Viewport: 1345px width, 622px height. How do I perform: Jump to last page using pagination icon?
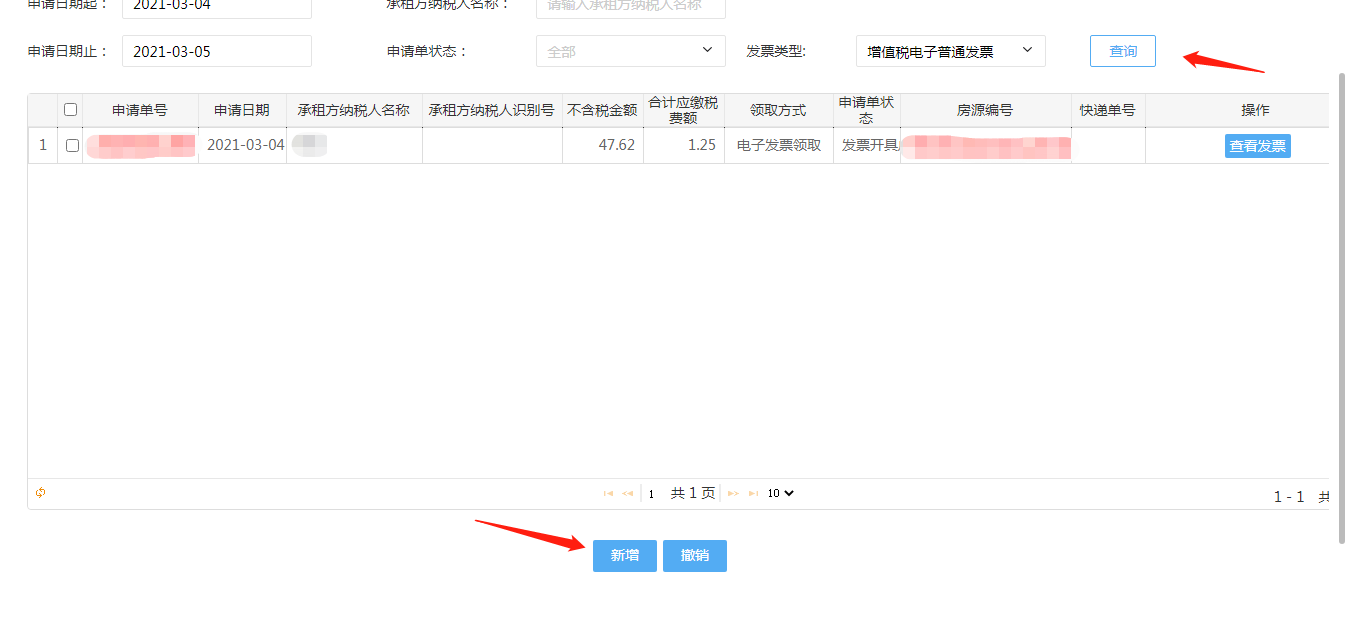(751, 493)
